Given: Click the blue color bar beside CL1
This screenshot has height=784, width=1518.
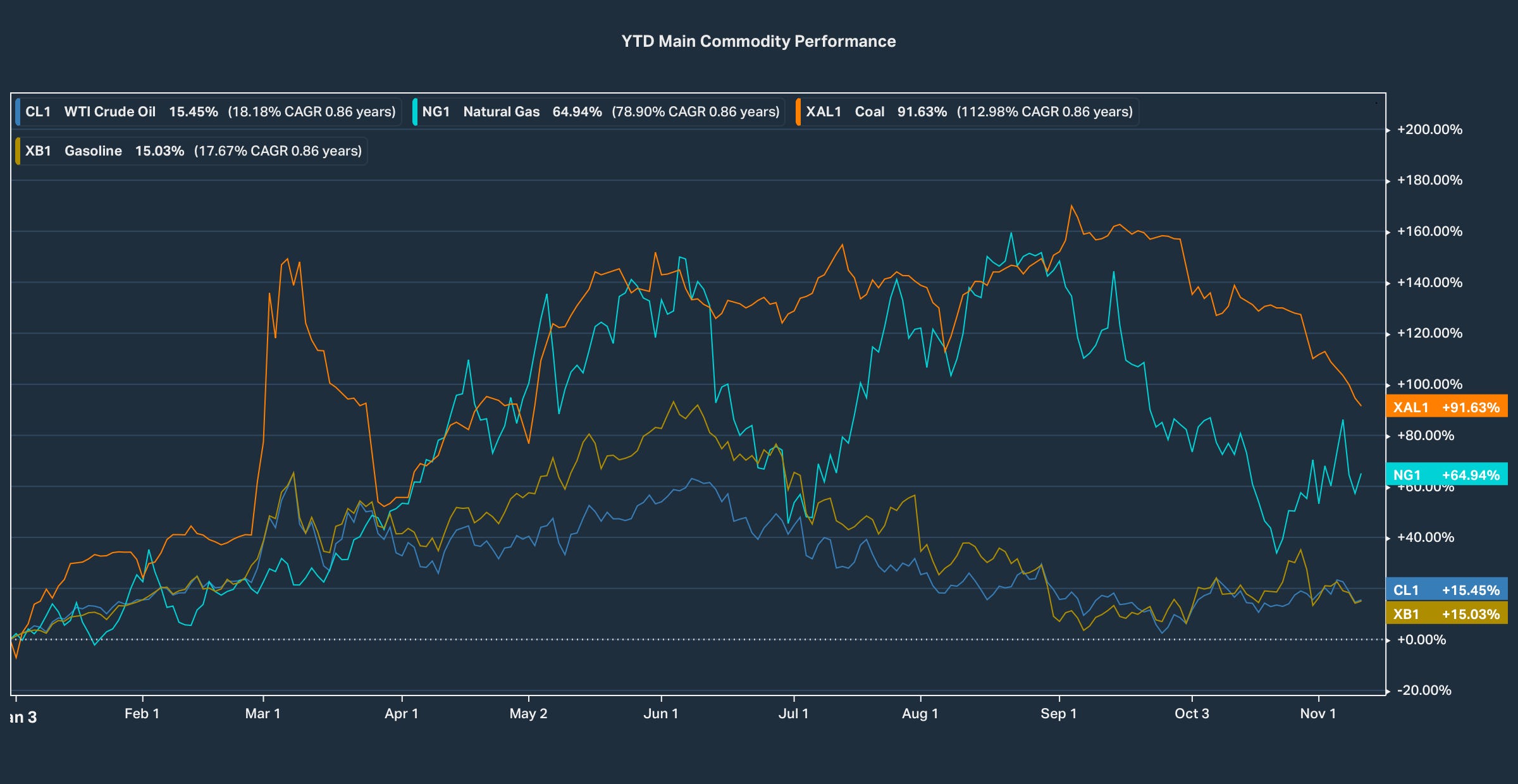Looking at the screenshot, I should [18, 112].
